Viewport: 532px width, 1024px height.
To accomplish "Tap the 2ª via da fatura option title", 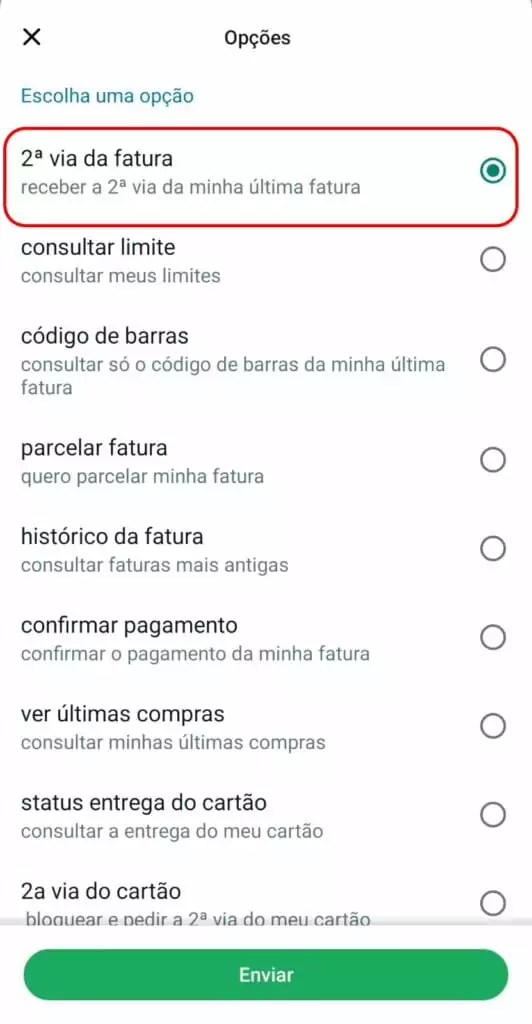I will coord(97,159).
